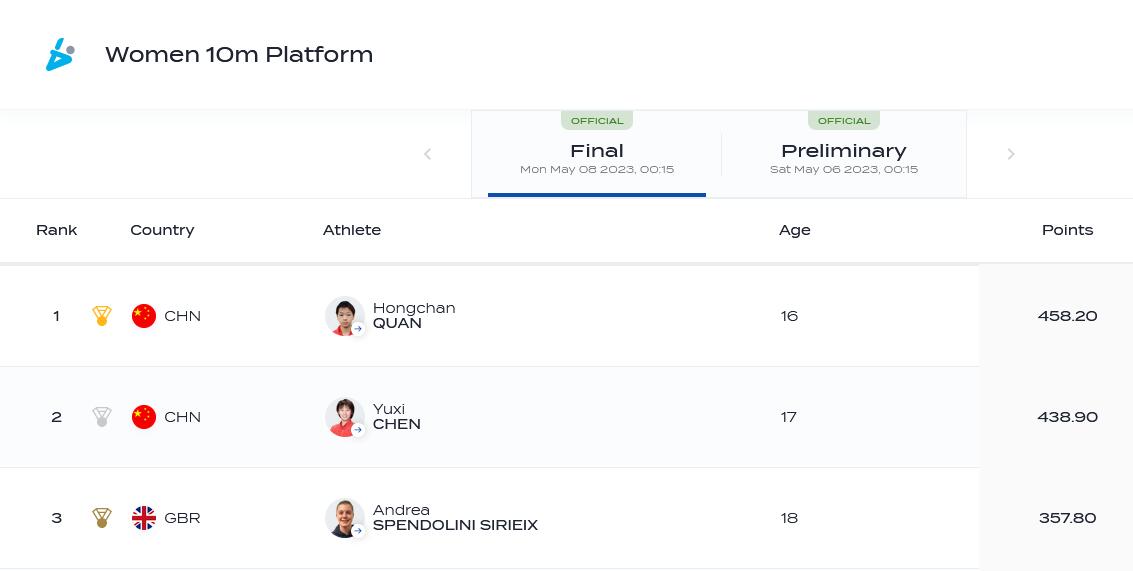Click the diving discipline logo icon
The image size is (1133, 571).
click(x=60, y=55)
